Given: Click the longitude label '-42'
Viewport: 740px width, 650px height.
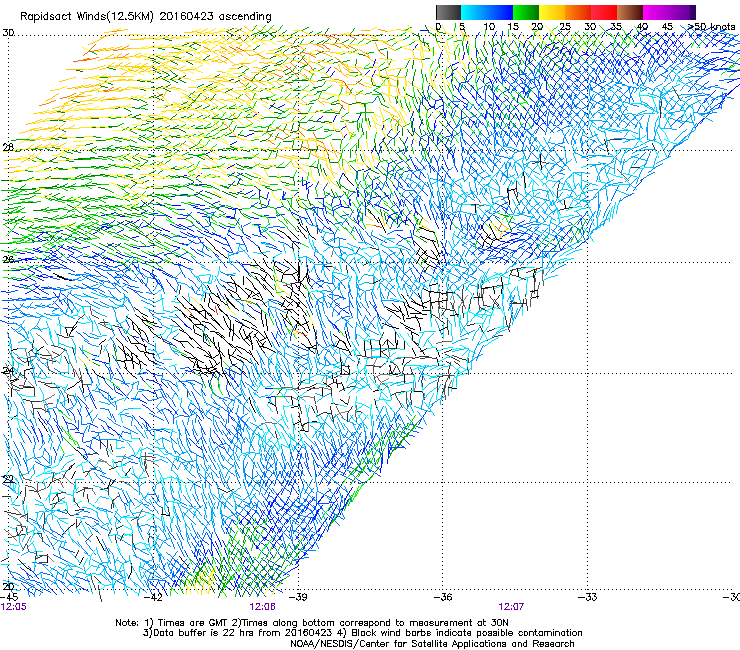Looking at the screenshot, I should click(x=153, y=597).
